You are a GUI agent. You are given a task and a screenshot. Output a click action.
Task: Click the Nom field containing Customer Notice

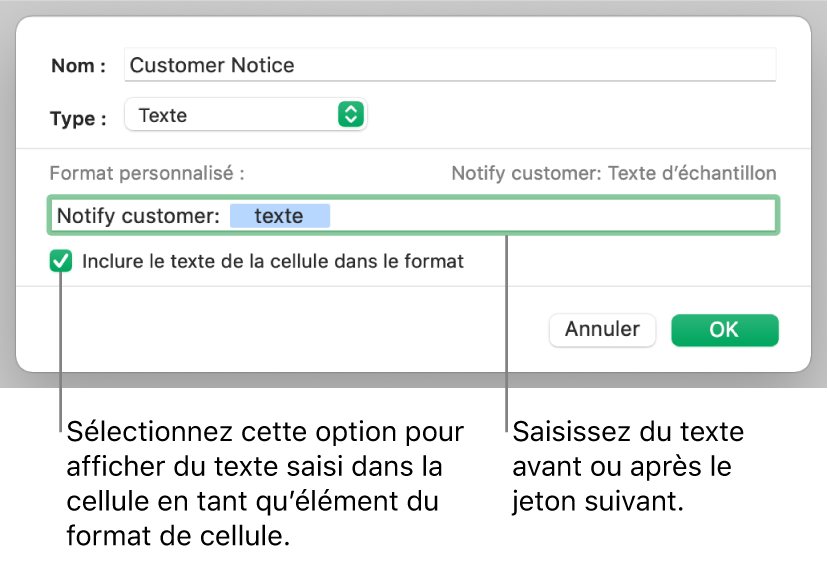(450, 66)
